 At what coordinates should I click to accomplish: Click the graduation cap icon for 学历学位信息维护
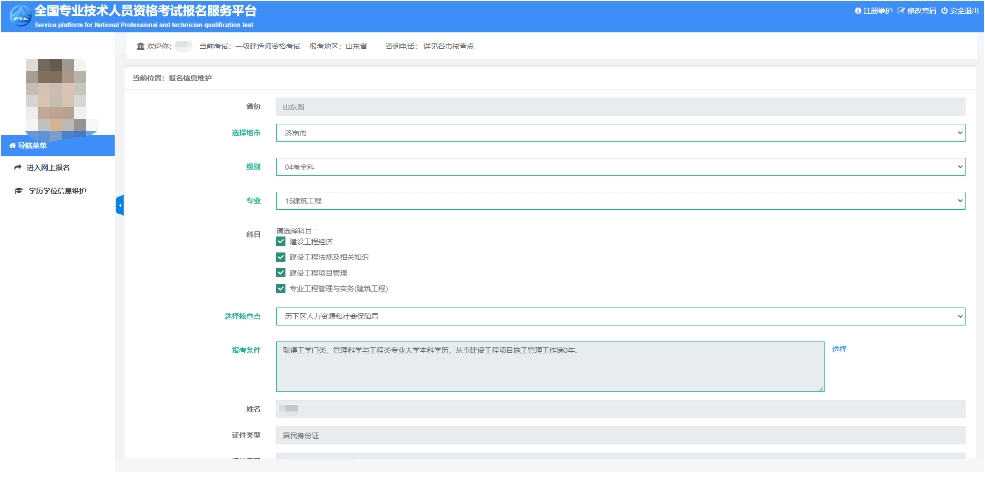point(18,190)
